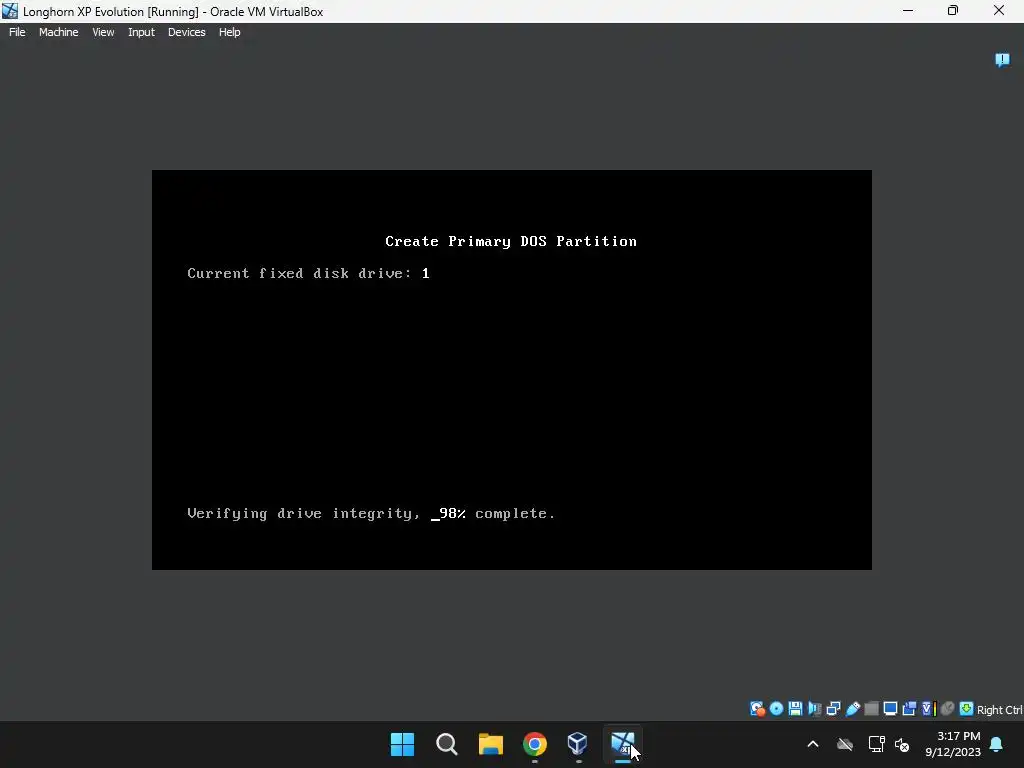This screenshot has height=768, width=1024.
Task: Click the muted volume tray icon
Action: 902,744
